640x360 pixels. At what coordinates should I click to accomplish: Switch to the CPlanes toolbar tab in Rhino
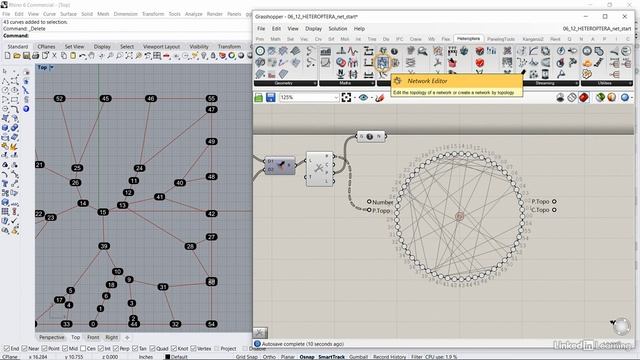[x=47, y=47]
